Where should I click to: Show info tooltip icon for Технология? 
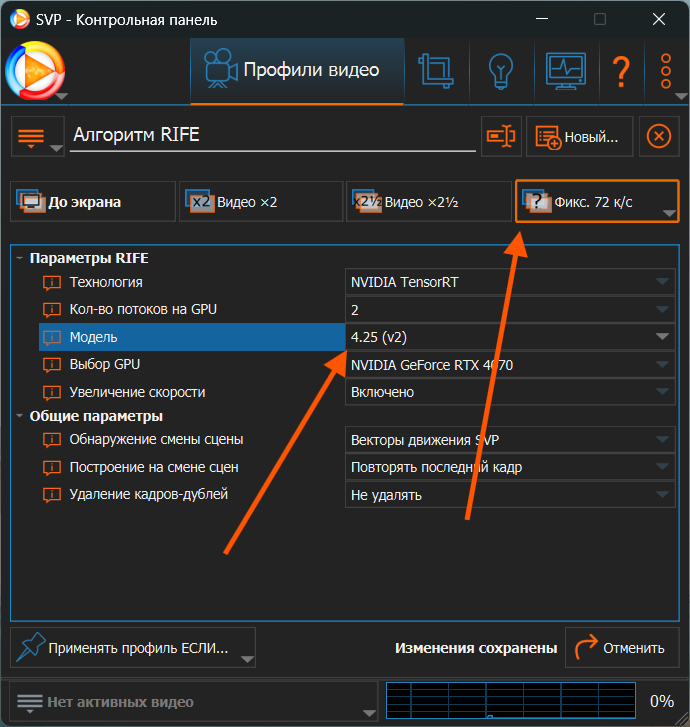[x=52, y=282]
